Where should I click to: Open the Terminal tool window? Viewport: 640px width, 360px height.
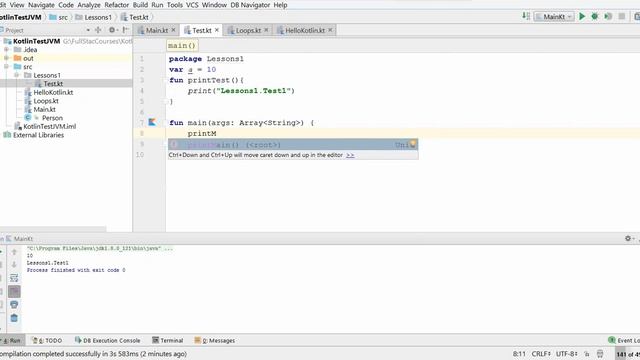click(167, 340)
